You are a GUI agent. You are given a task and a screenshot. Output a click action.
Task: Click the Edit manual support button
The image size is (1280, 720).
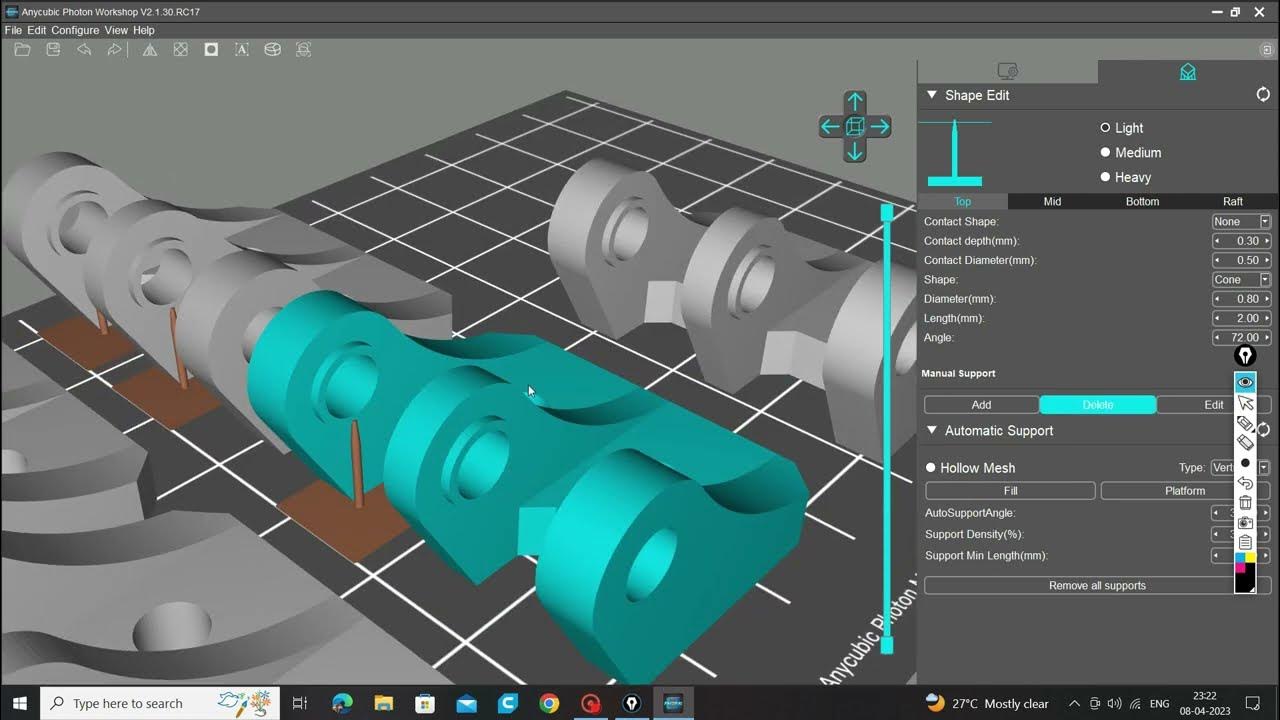click(1214, 405)
